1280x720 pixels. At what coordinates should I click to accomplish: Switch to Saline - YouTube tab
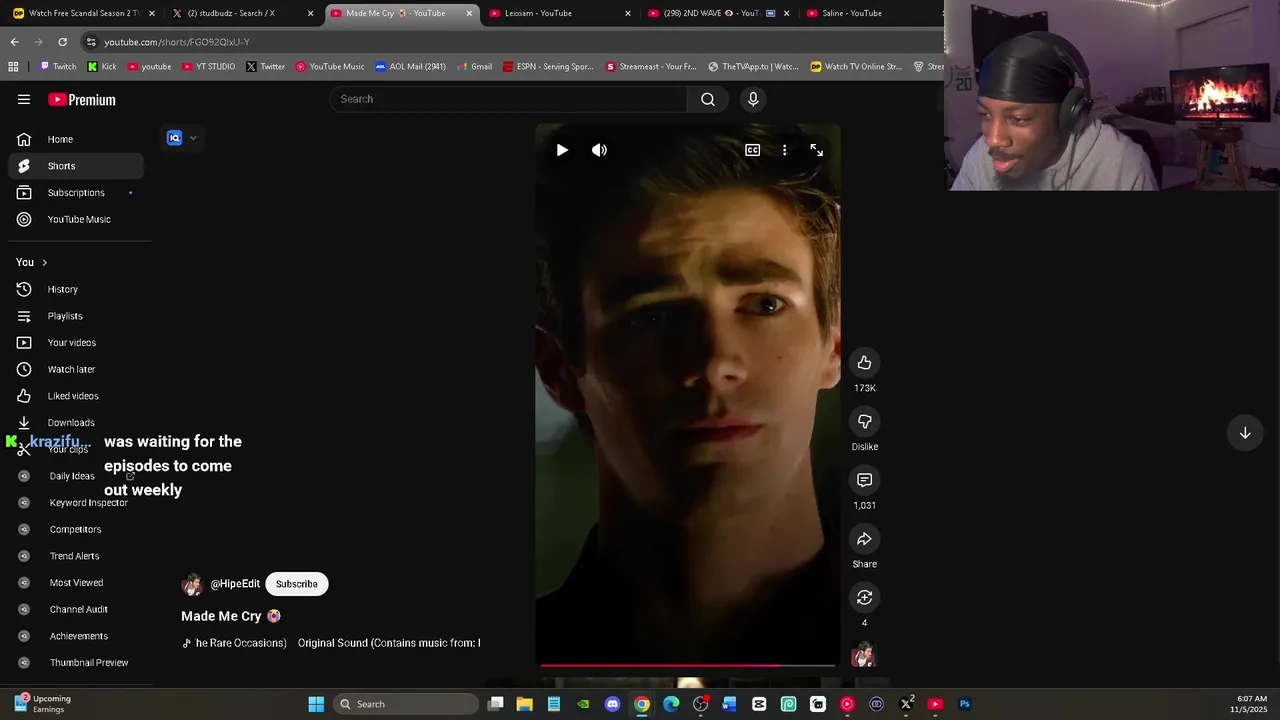click(x=870, y=13)
